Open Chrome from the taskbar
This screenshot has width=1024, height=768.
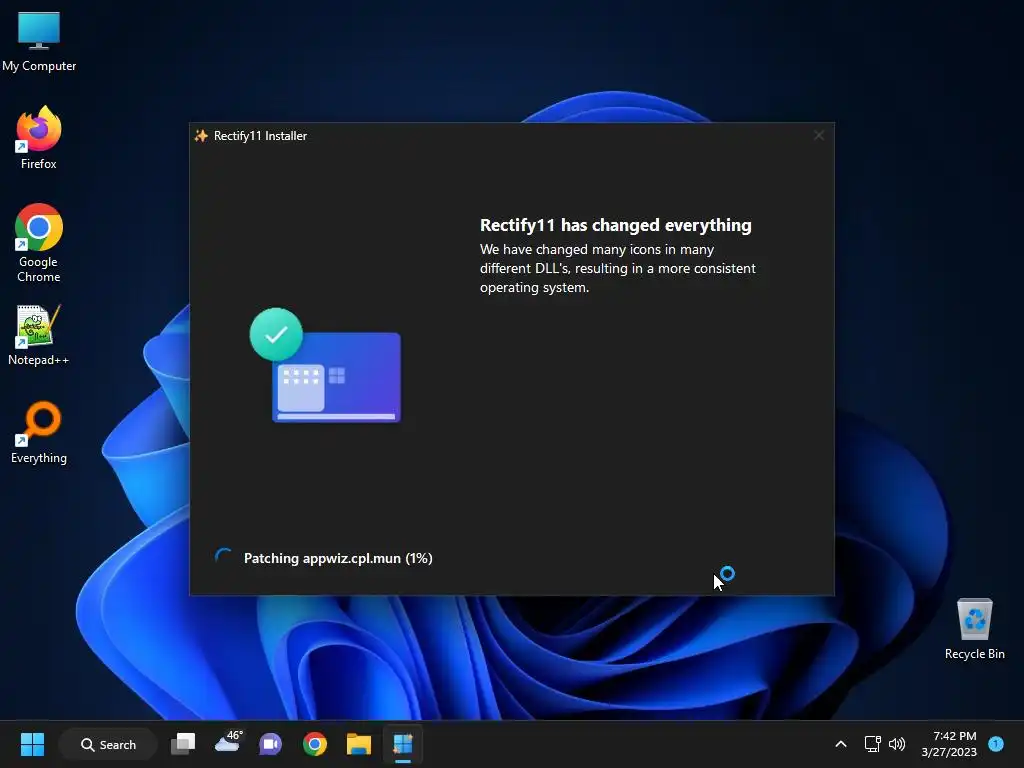pyautogui.click(x=315, y=744)
